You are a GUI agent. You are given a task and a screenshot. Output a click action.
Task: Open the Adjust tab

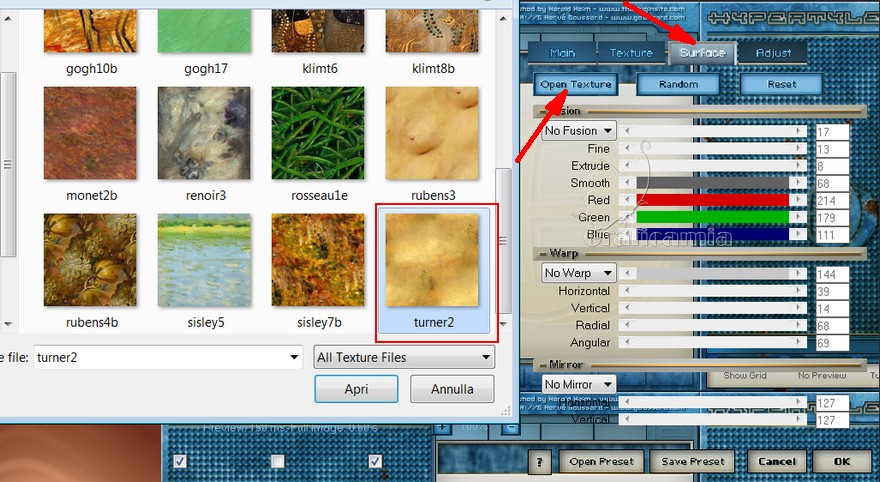tap(773, 53)
